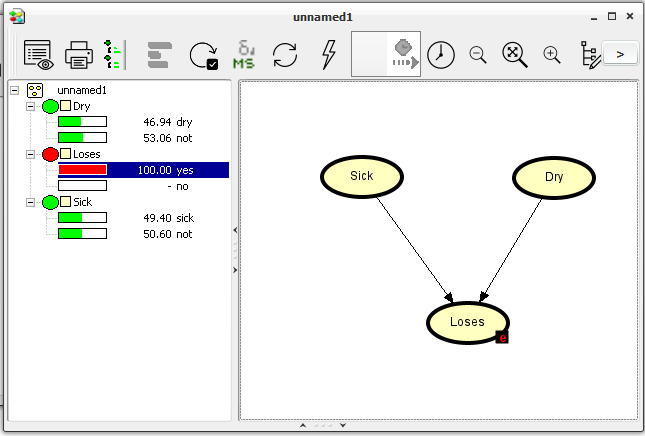Select the Dry node in the graph
645x436 pixels.
[554, 177]
